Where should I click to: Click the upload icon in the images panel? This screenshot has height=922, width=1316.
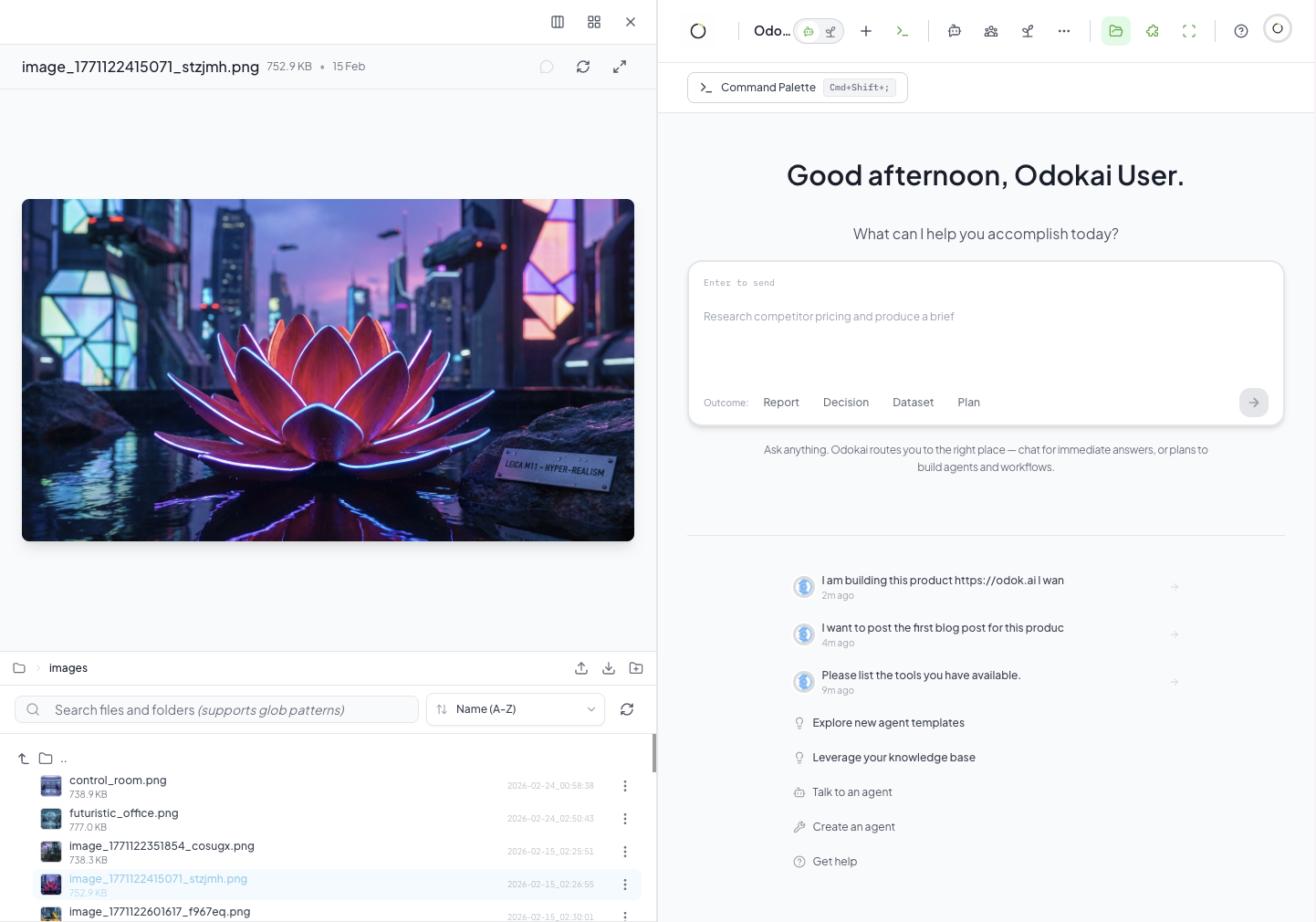tap(581, 668)
